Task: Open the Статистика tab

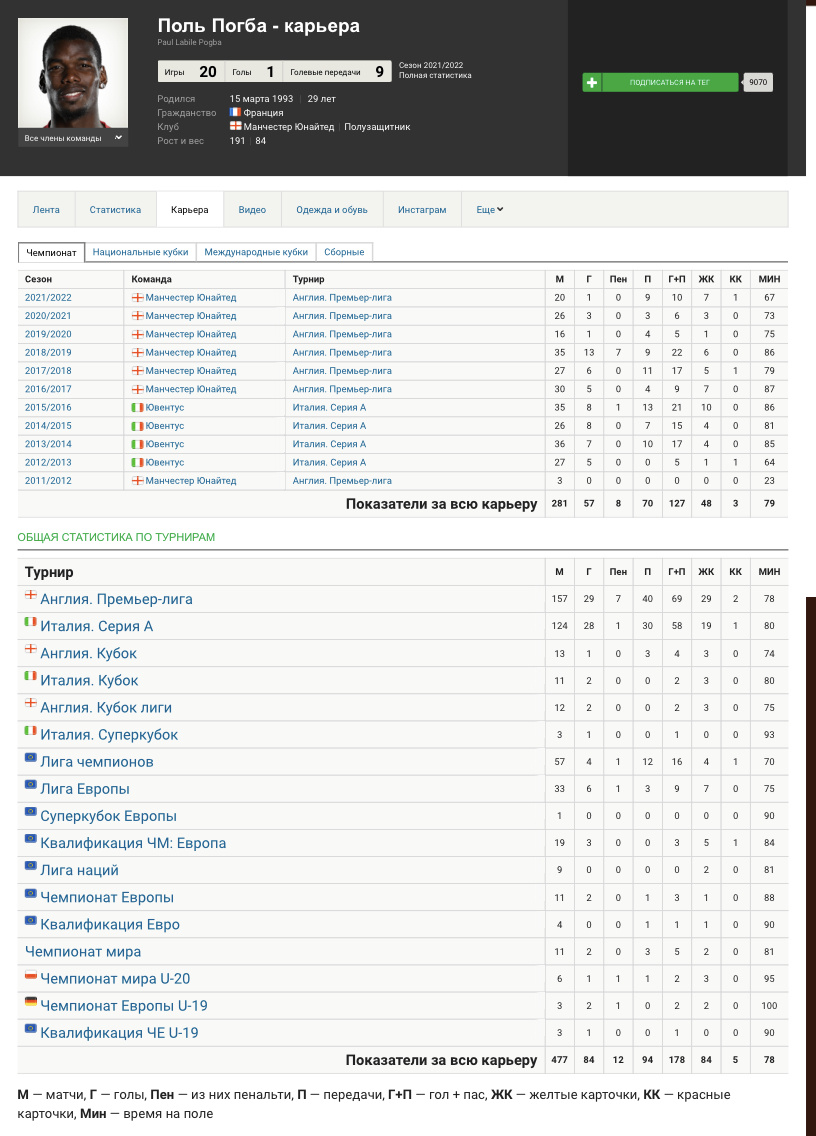Action: coord(115,209)
